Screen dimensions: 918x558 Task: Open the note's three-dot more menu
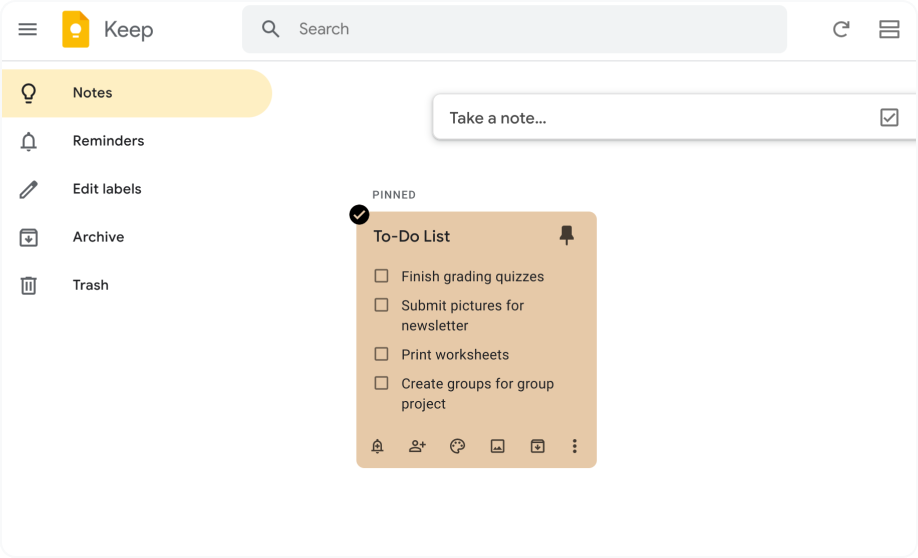point(574,447)
